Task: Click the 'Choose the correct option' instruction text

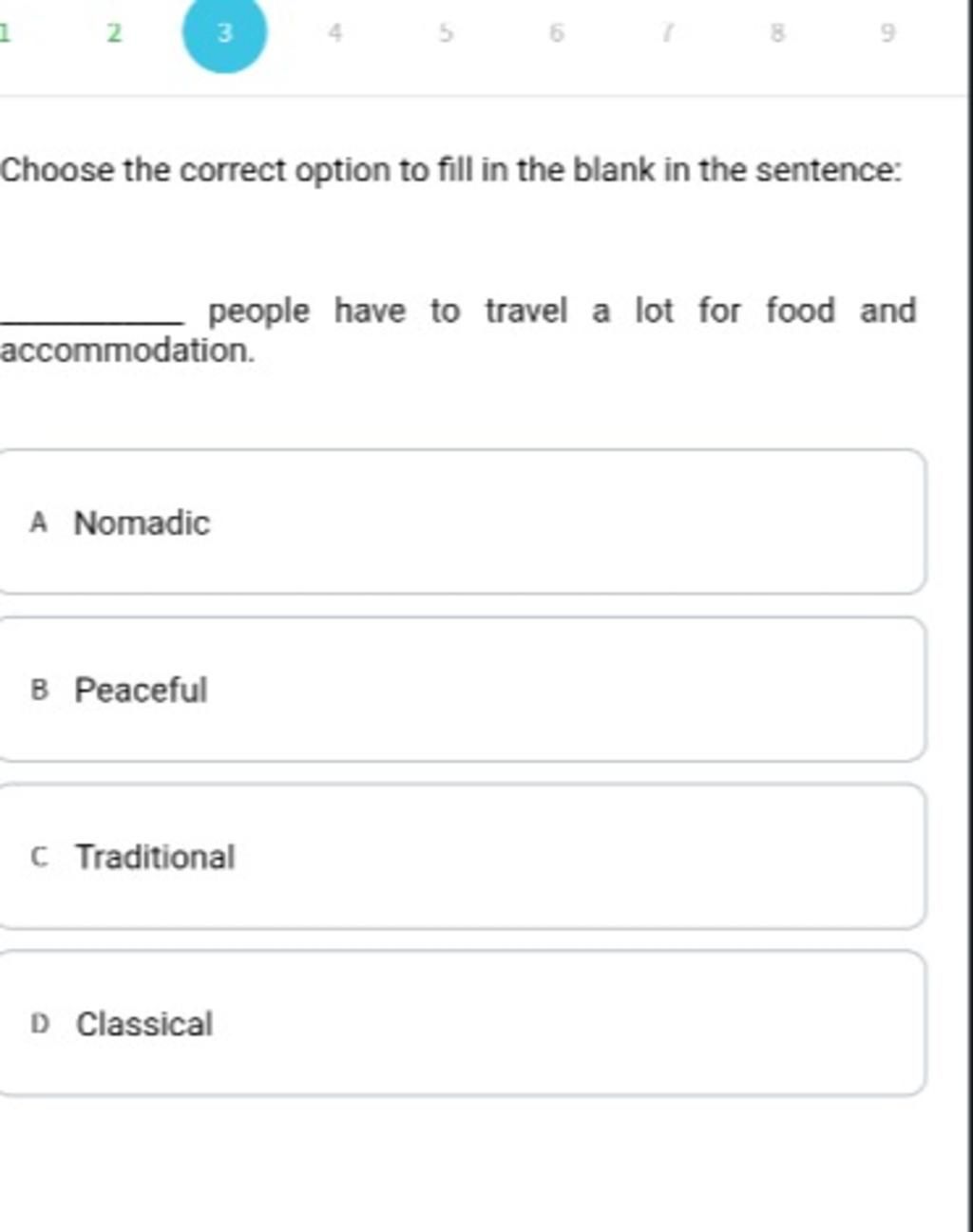Action: pyautogui.click(x=450, y=171)
